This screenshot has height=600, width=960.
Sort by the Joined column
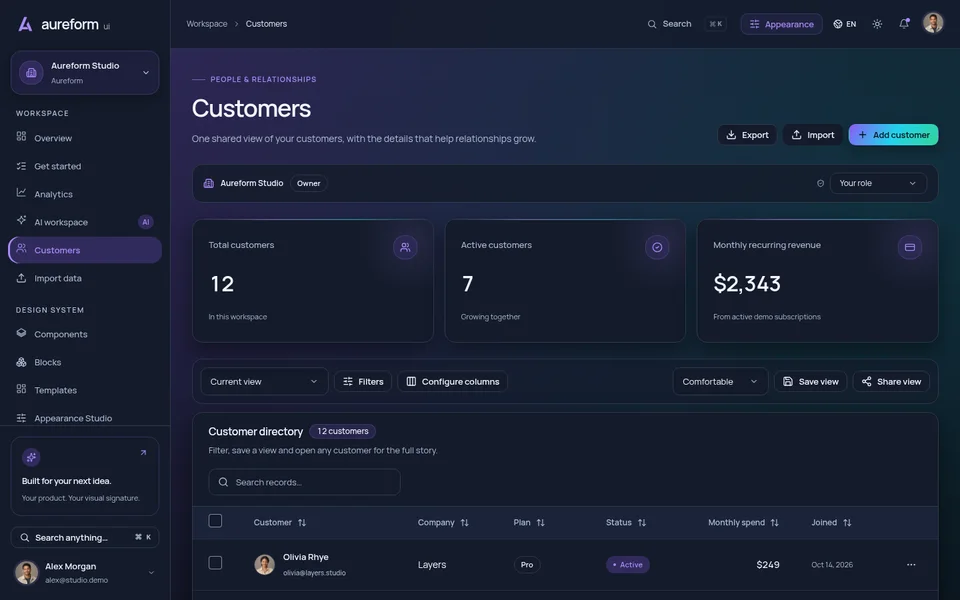[831, 522]
